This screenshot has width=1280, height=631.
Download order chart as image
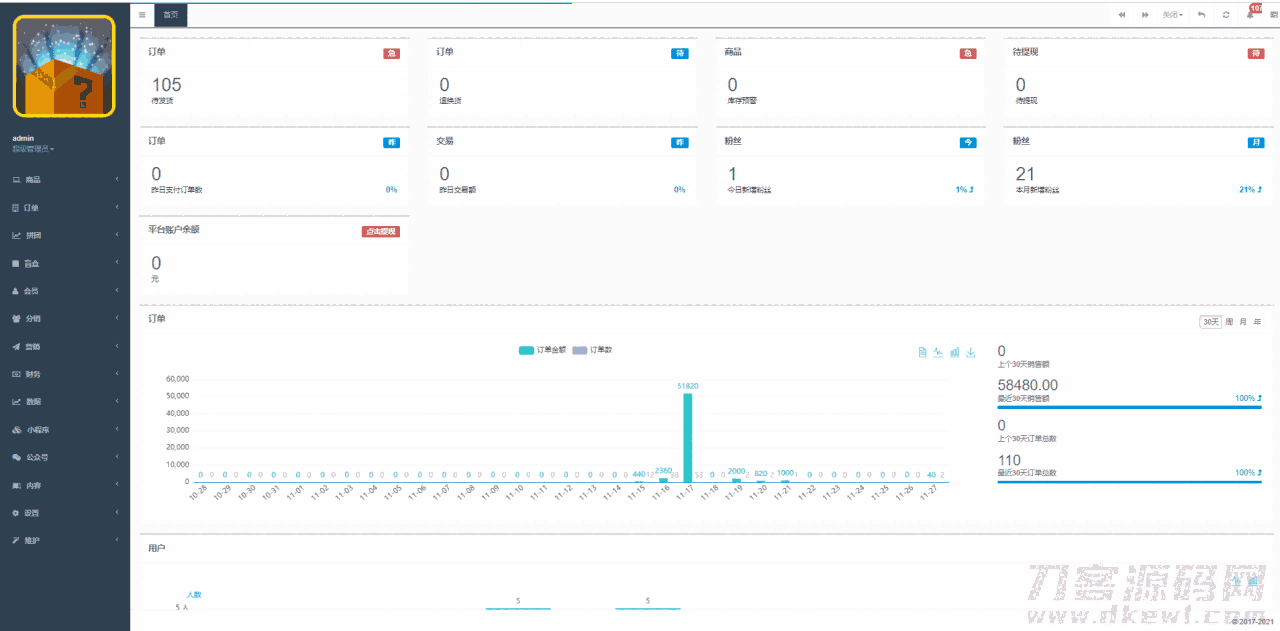coord(970,352)
